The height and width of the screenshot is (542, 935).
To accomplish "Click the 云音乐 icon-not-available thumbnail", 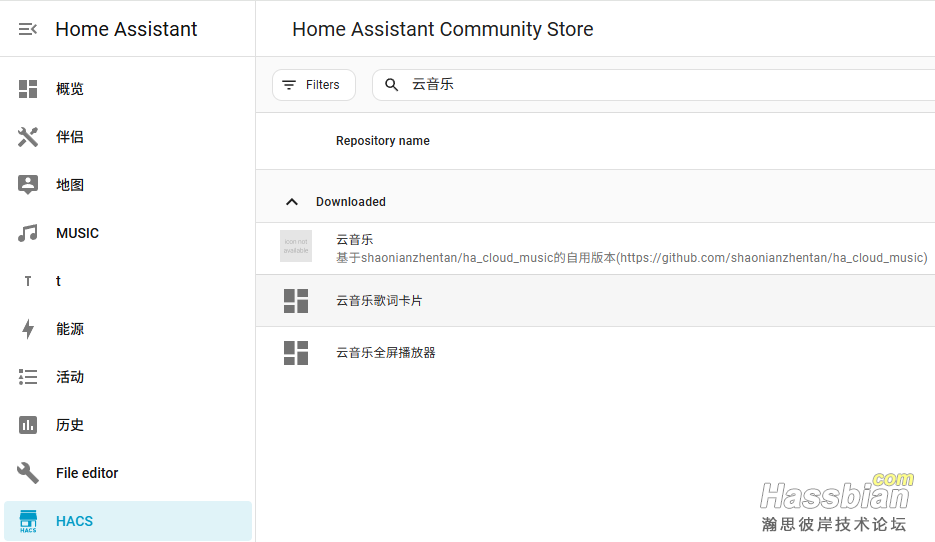I will pos(296,247).
